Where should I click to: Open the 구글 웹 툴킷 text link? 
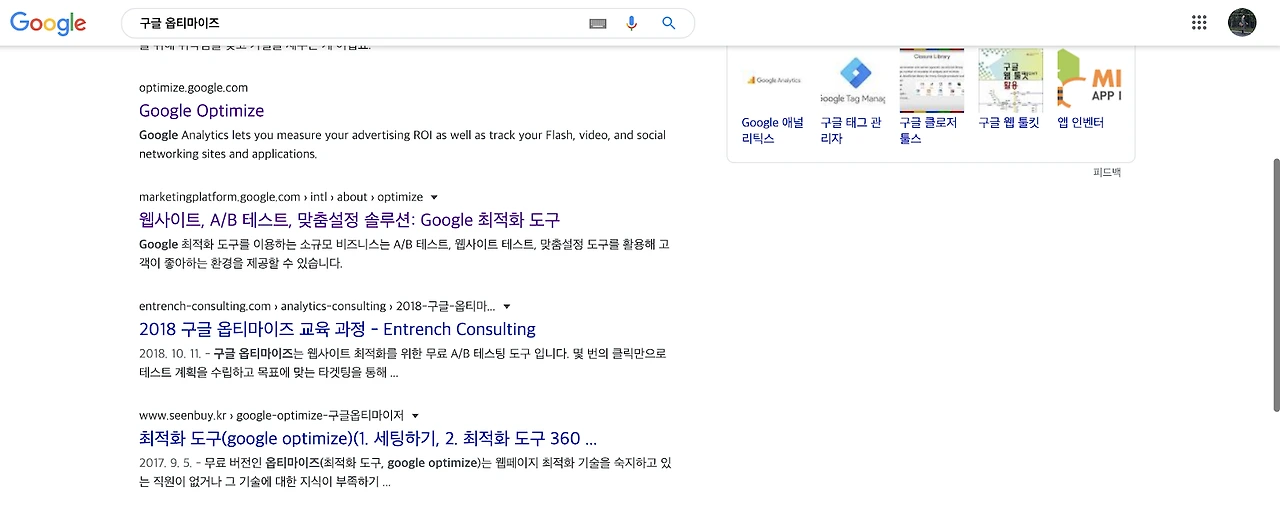(1008, 122)
